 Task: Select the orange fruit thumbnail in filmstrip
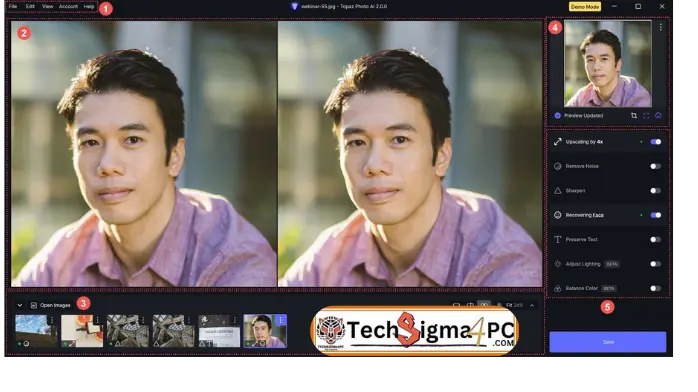[82, 331]
